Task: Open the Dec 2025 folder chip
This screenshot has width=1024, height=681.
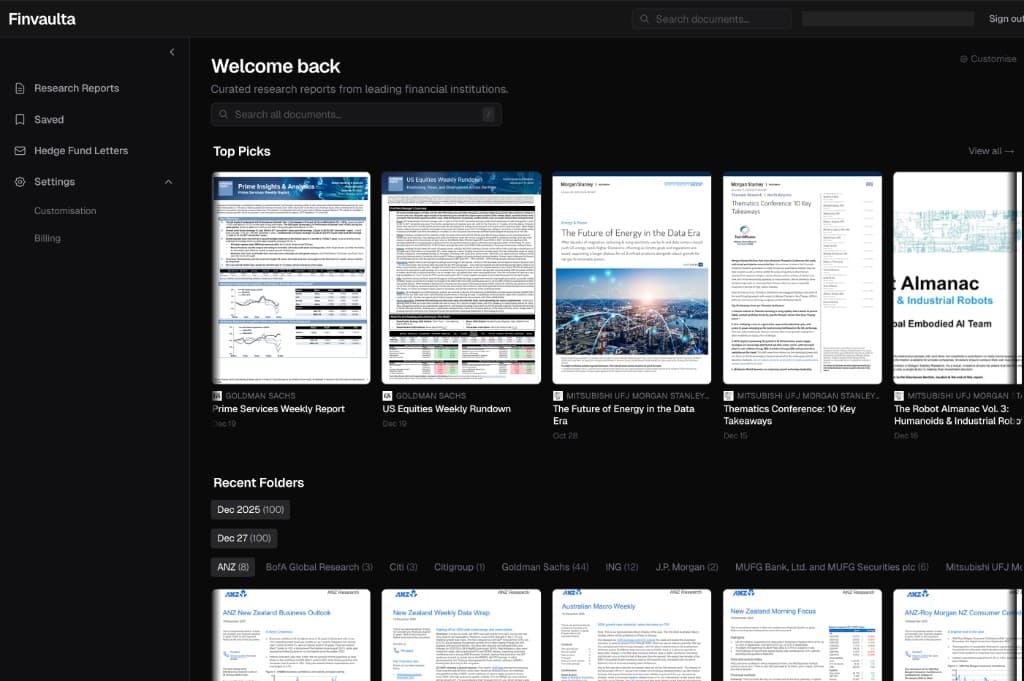Action: coord(250,510)
